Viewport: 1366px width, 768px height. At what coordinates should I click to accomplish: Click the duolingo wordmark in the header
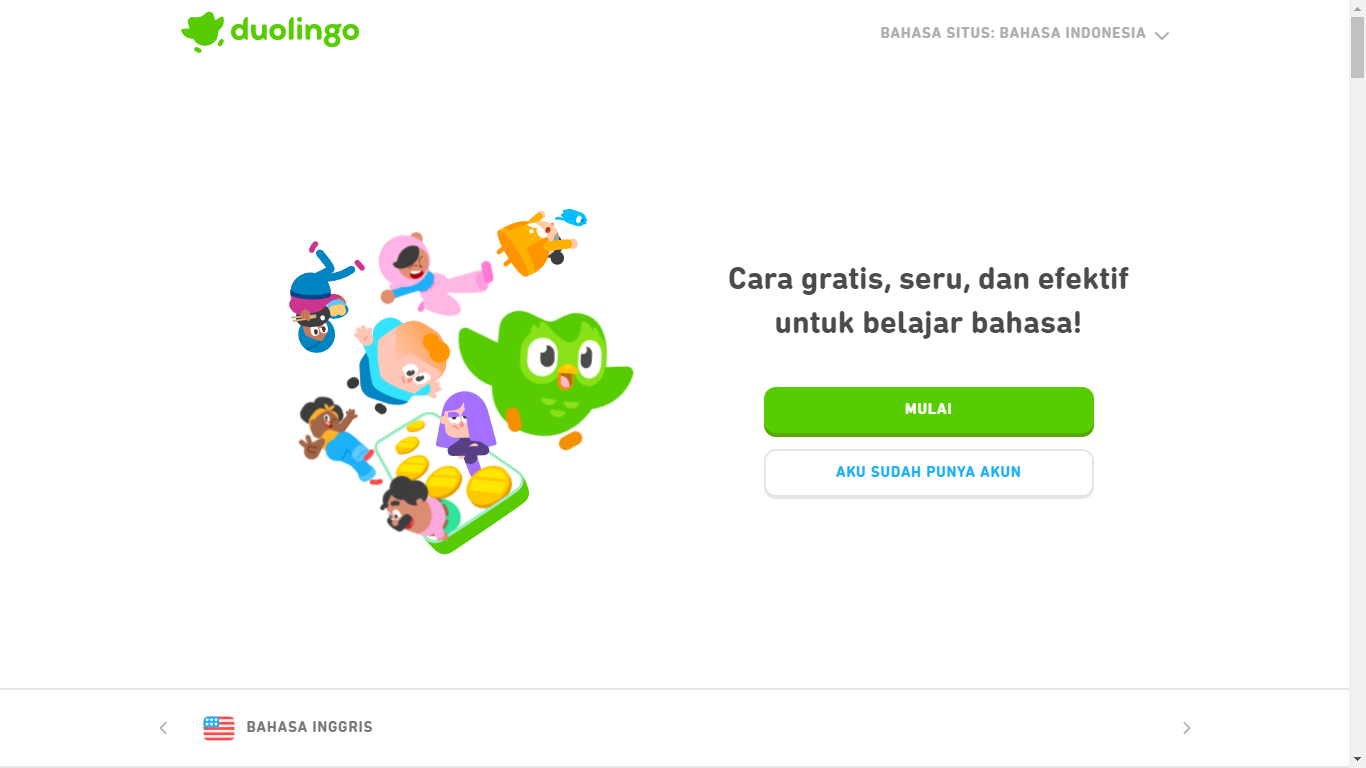pos(294,32)
